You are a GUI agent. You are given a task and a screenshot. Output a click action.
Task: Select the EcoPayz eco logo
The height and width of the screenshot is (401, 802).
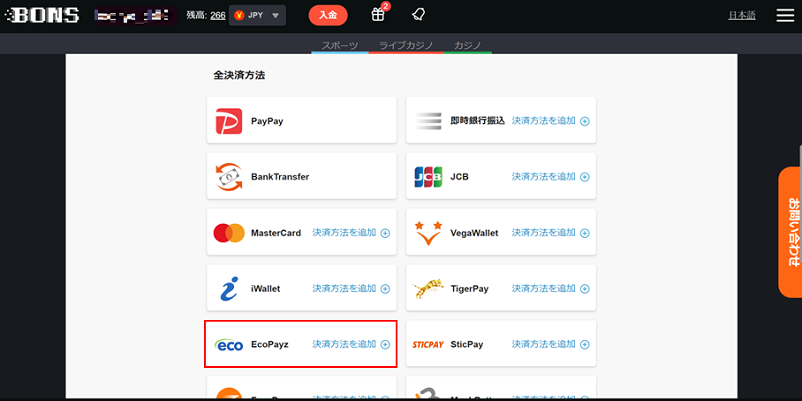229,345
